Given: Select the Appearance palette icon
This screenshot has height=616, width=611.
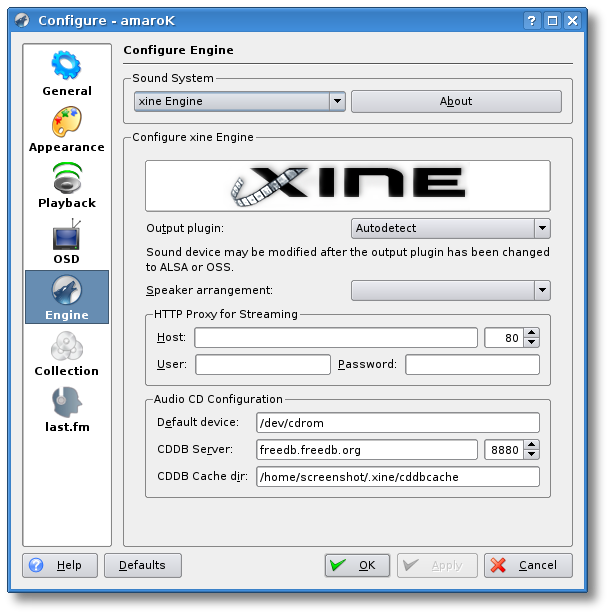Looking at the screenshot, I should pos(67,124).
